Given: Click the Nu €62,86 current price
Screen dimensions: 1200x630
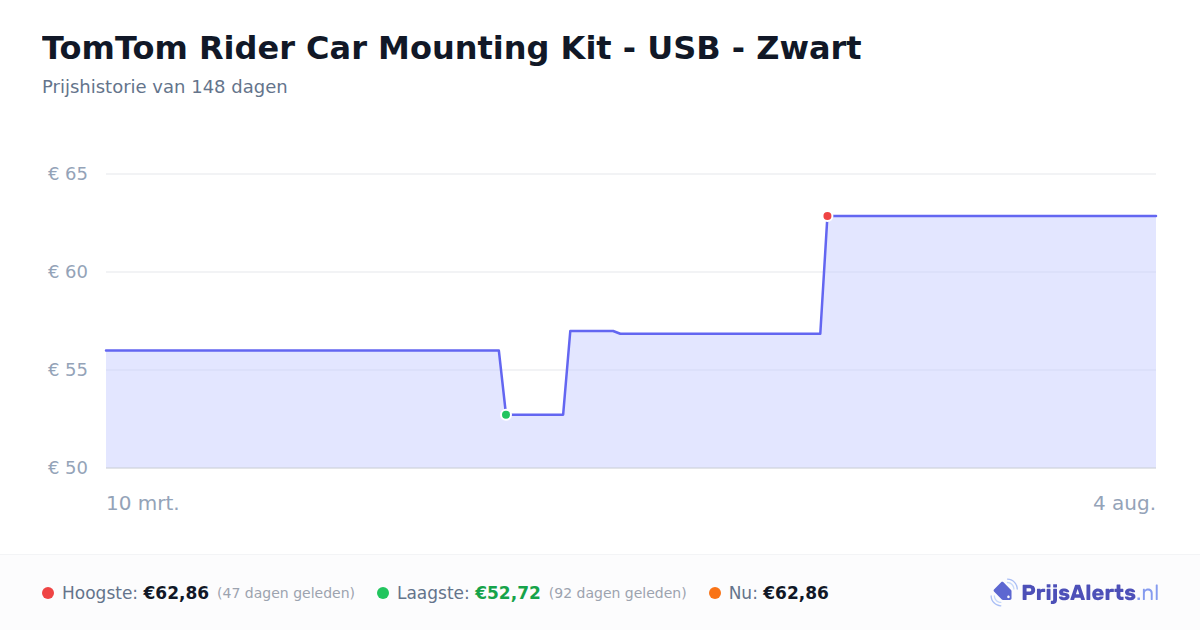Looking at the screenshot, I should pyautogui.click(x=796, y=593).
